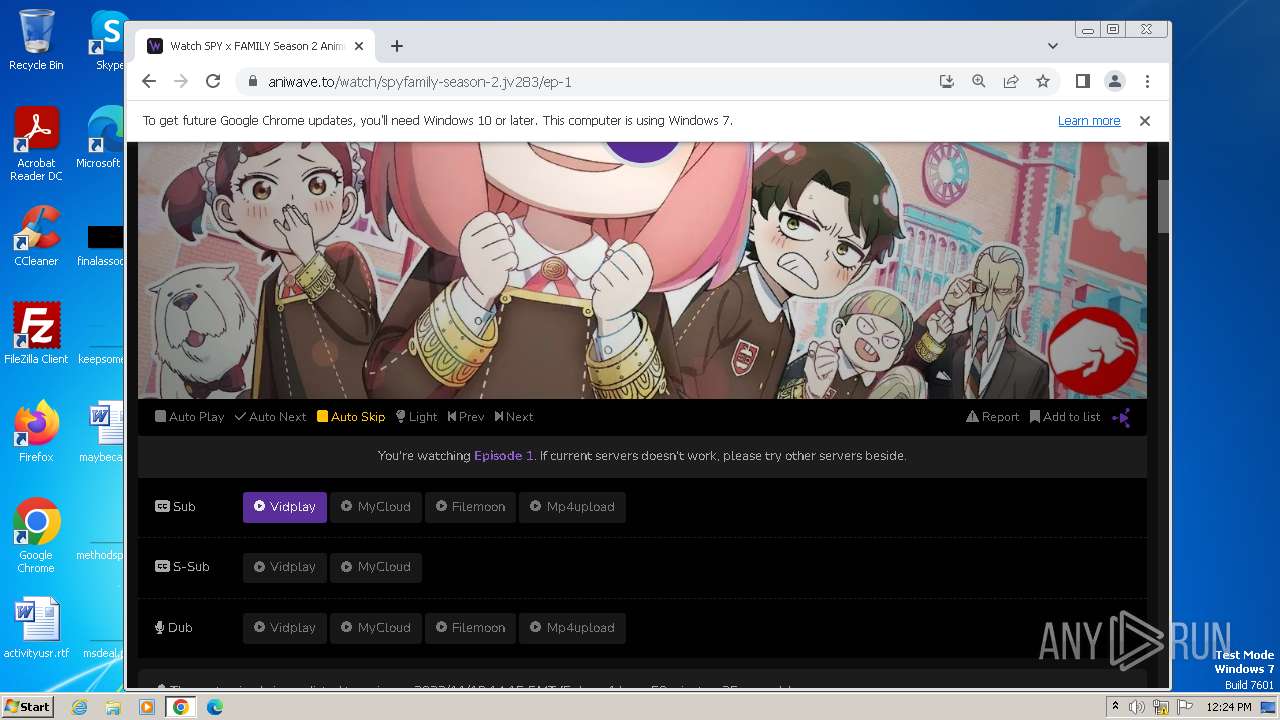
Task: Open the Learn more link
Action: click(x=1089, y=121)
